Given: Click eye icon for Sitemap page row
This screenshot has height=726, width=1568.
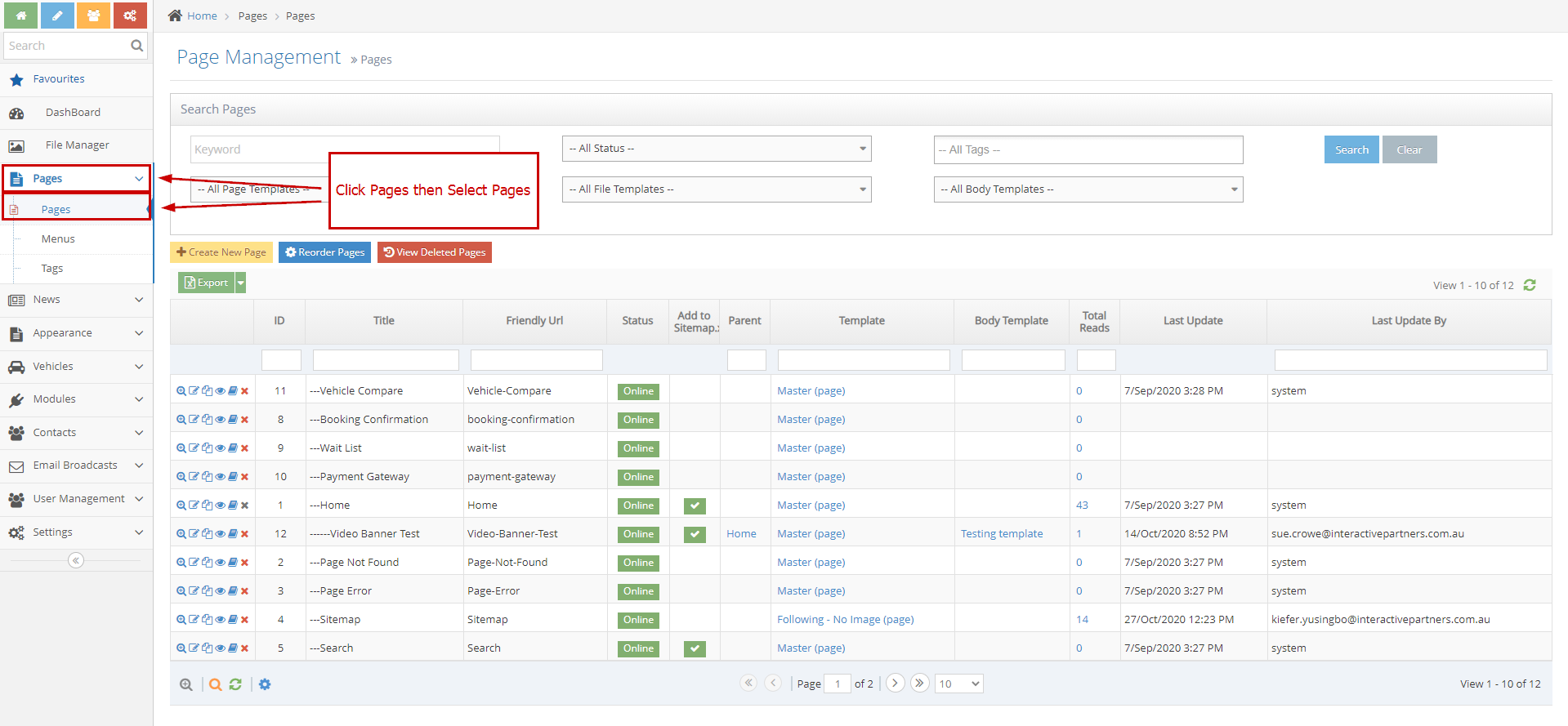Looking at the screenshot, I should coord(220,620).
